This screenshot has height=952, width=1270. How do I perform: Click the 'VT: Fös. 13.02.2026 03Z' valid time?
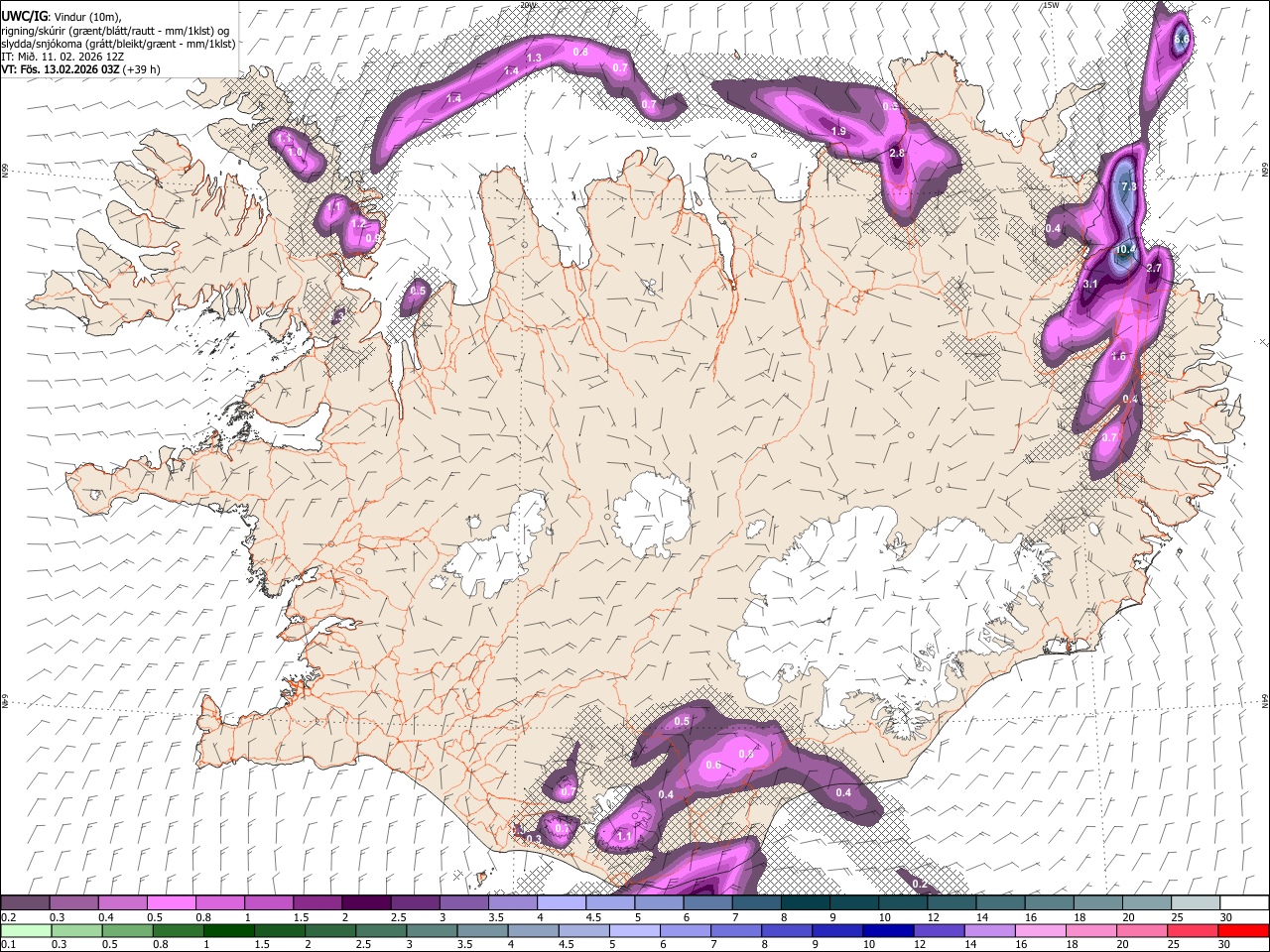(x=61, y=69)
